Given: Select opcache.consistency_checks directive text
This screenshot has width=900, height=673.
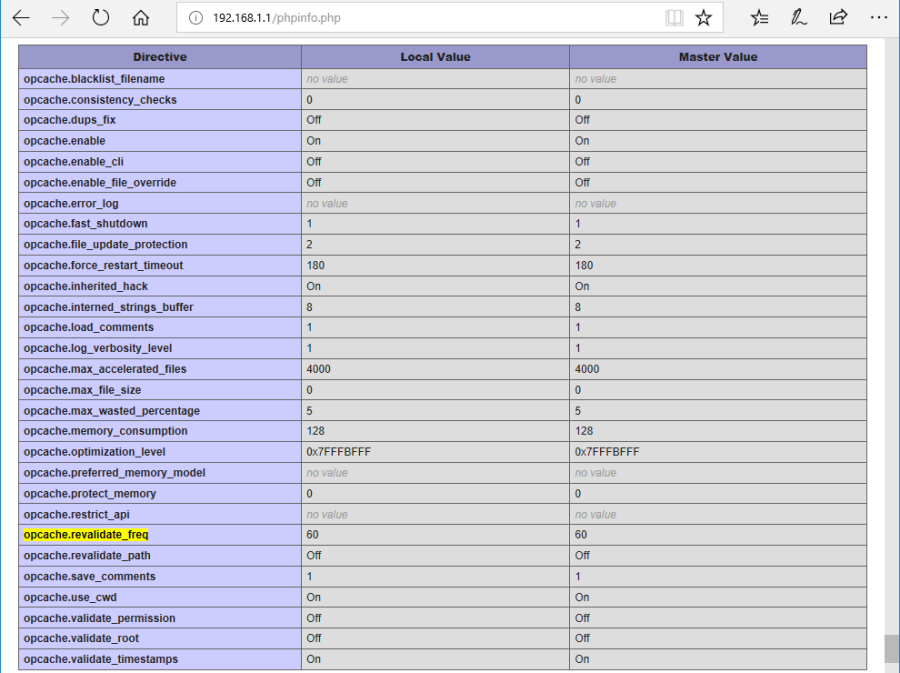Looking at the screenshot, I should click(100, 100).
